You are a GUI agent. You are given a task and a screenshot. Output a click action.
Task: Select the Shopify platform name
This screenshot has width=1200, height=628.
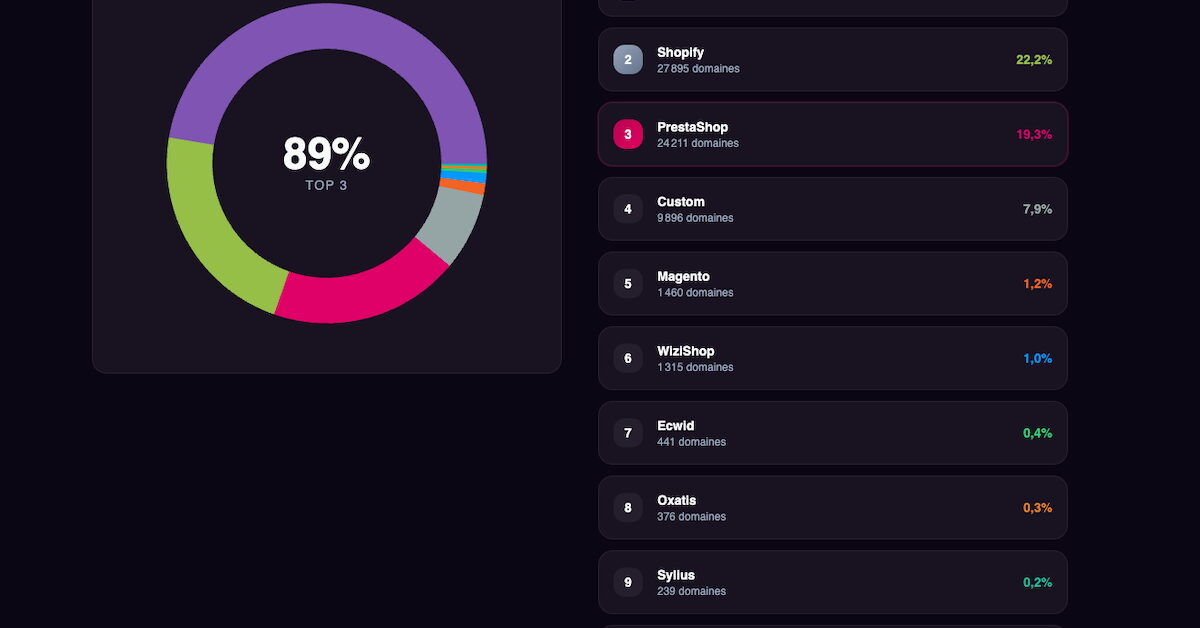(x=680, y=52)
